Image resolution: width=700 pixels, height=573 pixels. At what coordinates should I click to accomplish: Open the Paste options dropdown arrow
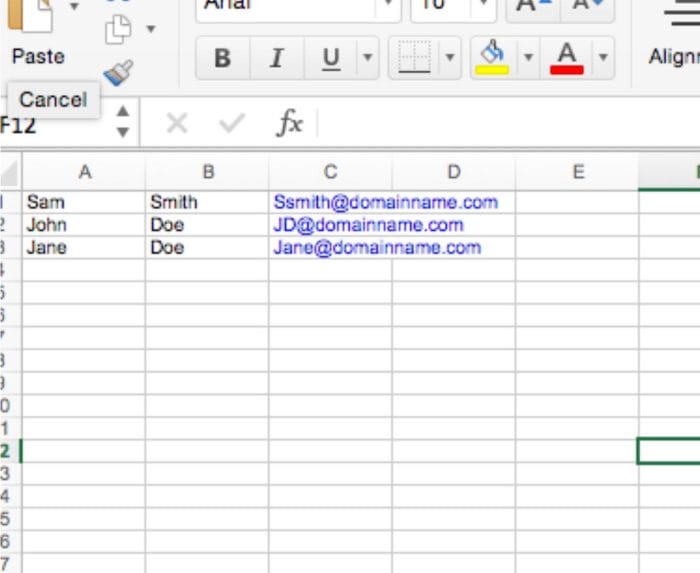coord(74,6)
